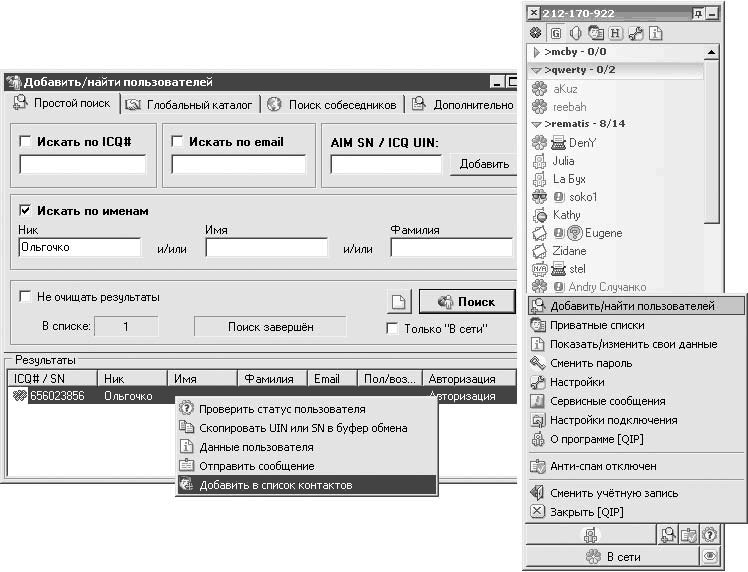The image size is (748, 572).
Task: Click the find users icon in bottom bar
Action: coord(668,535)
